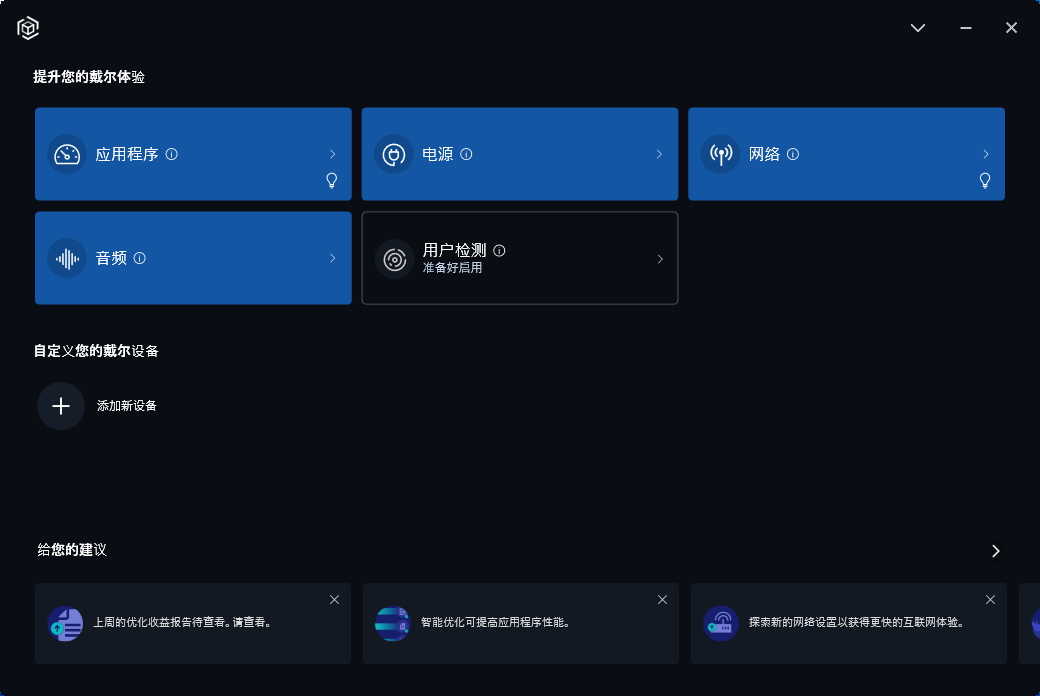This screenshot has width=1040, height=696.
Task: Close the Dell Optimizer window
Action: coord(1011,28)
